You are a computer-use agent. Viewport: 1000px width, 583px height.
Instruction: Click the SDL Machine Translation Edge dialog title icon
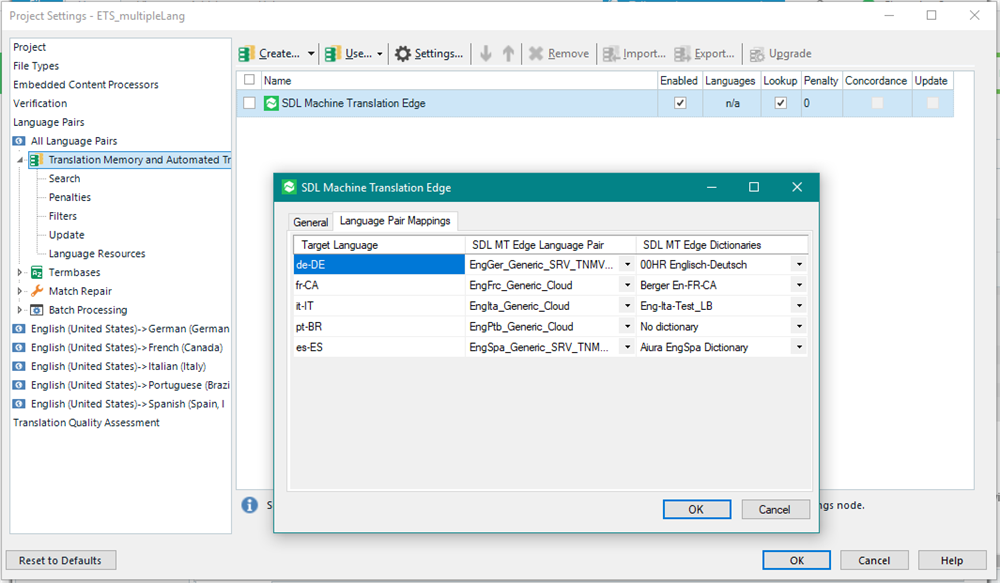(290, 187)
